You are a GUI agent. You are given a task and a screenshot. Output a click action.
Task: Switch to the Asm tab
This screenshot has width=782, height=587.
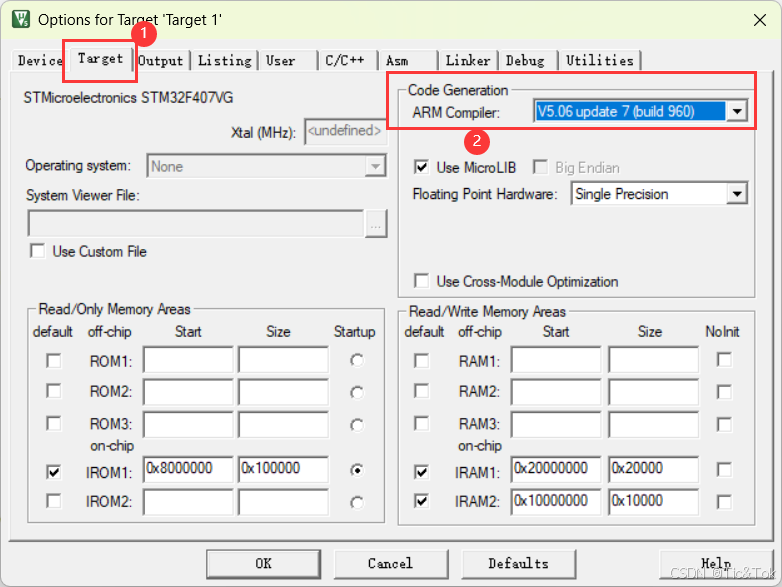point(408,61)
